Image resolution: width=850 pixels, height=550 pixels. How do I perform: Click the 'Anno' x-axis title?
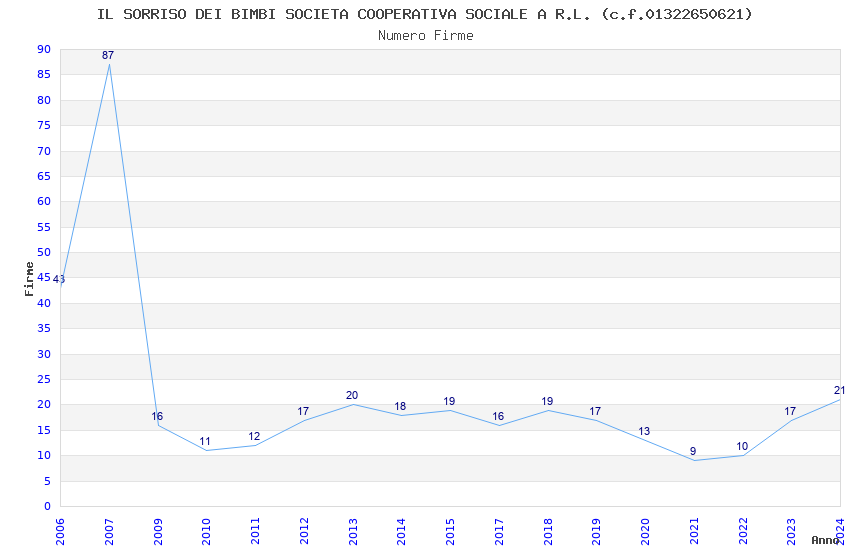pyautogui.click(x=824, y=540)
